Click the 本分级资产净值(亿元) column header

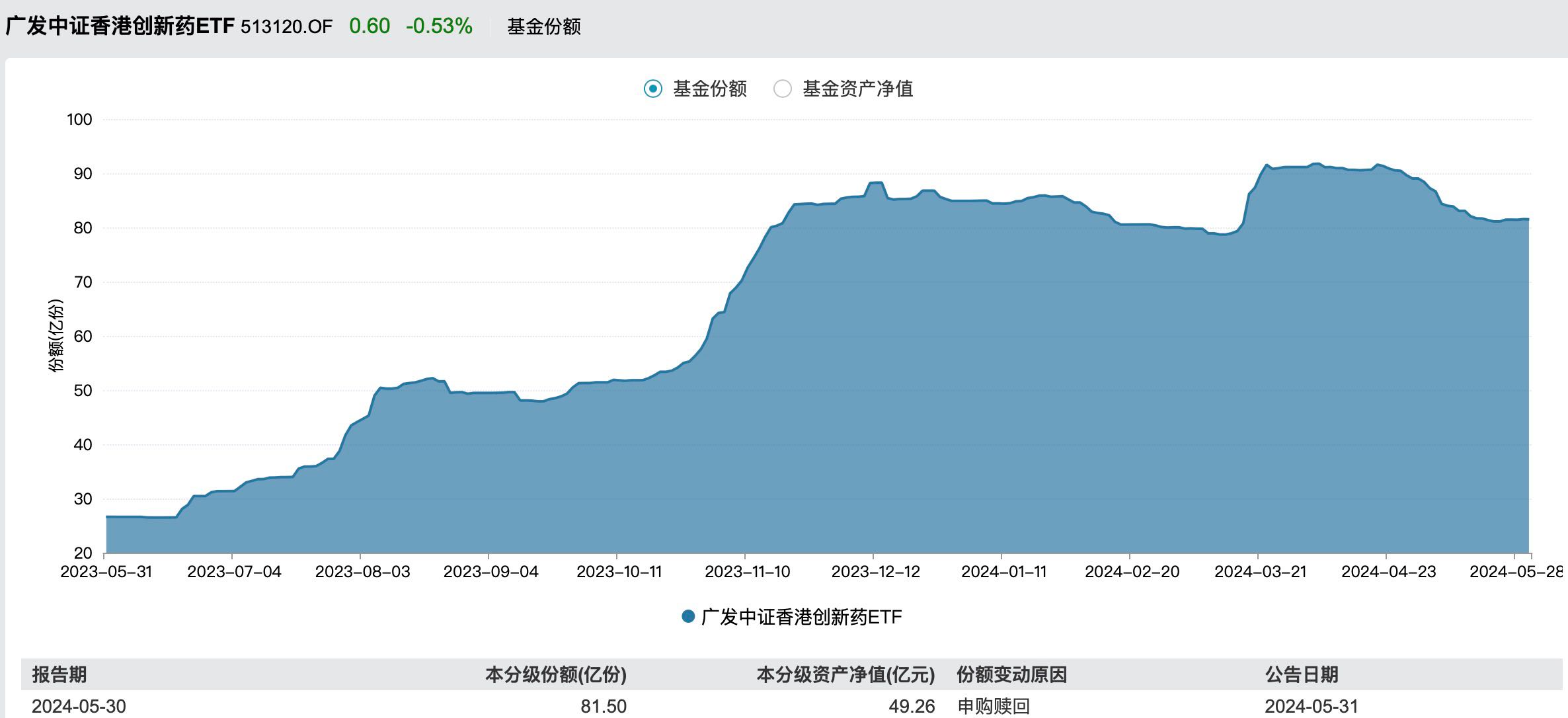(845, 674)
